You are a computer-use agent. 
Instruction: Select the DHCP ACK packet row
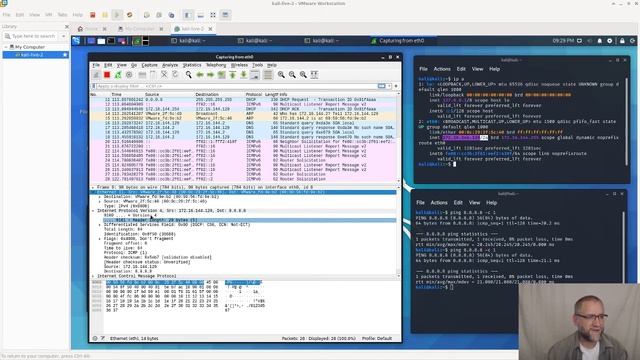tap(243, 109)
